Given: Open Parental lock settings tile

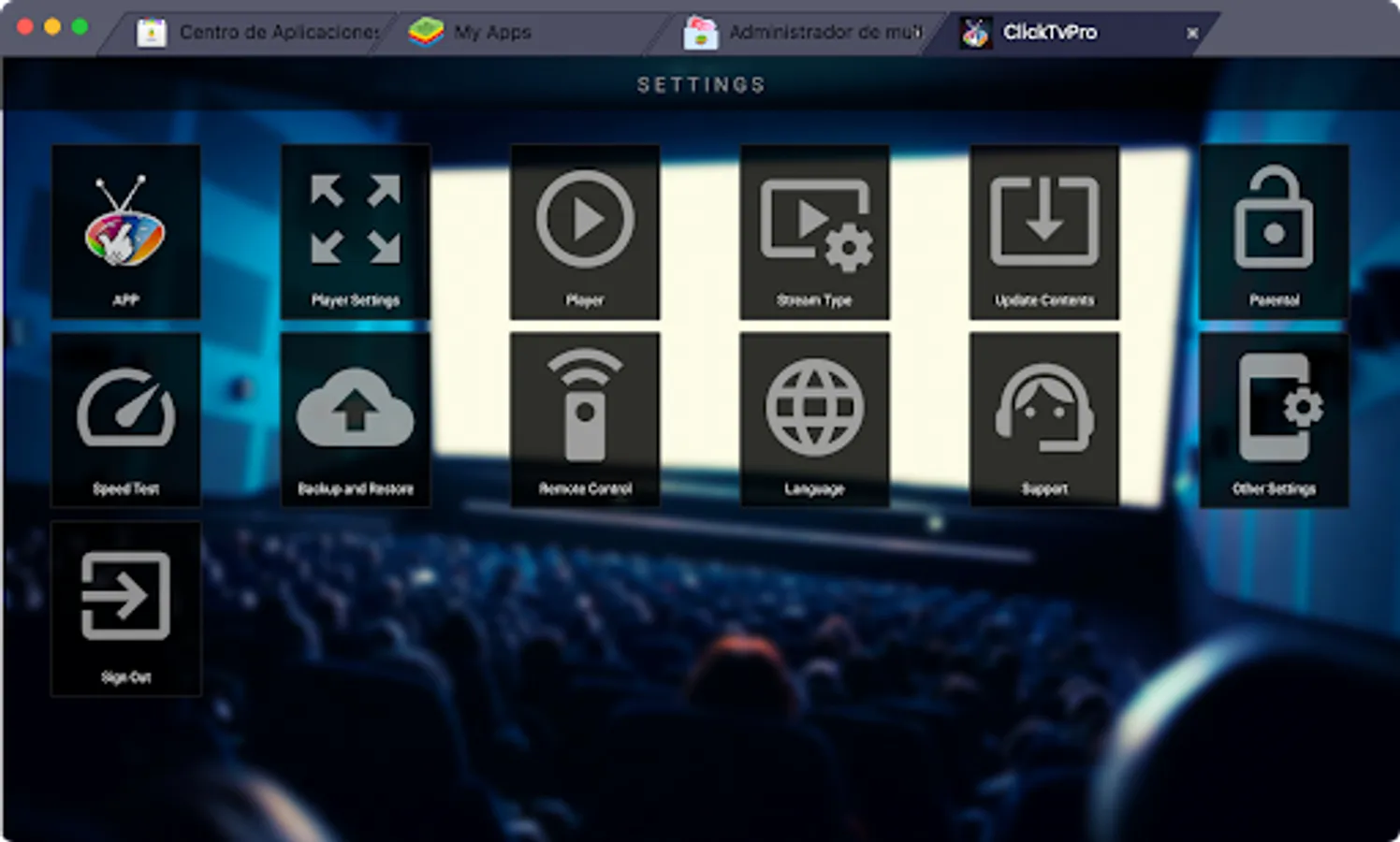Looking at the screenshot, I should coord(1274,231).
